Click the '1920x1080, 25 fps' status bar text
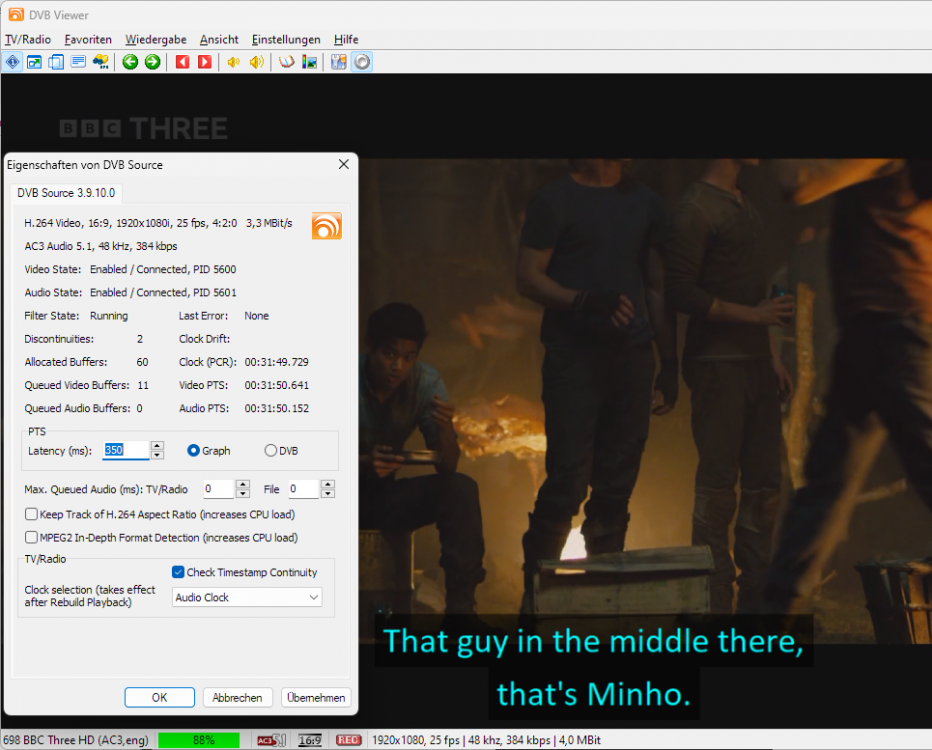This screenshot has width=932, height=750. (416, 740)
